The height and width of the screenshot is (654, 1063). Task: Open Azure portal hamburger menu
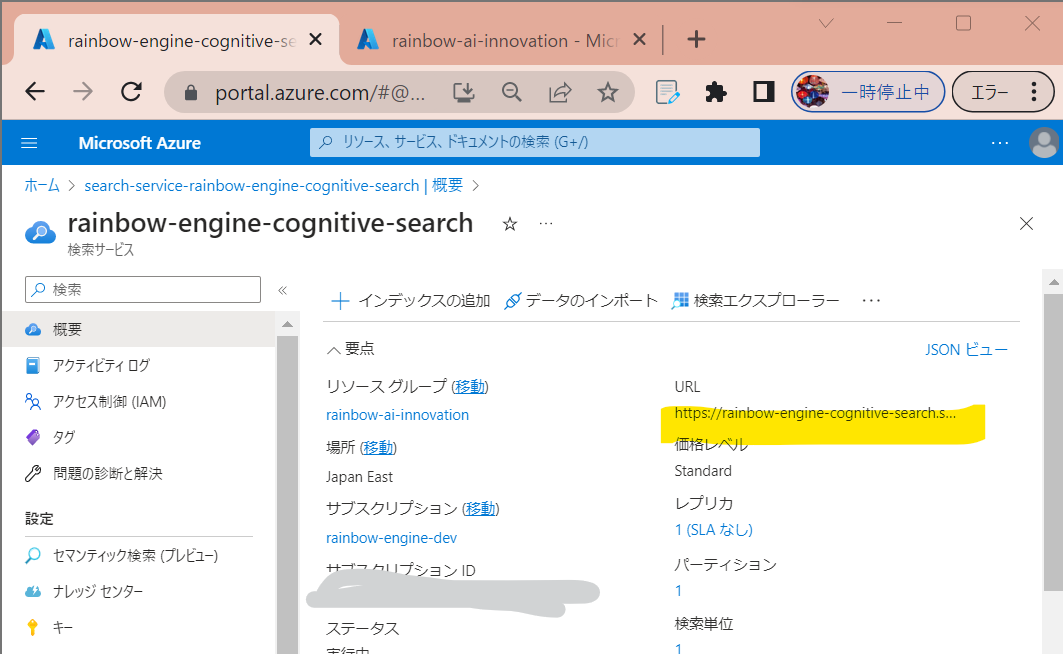tap(29, 143)
